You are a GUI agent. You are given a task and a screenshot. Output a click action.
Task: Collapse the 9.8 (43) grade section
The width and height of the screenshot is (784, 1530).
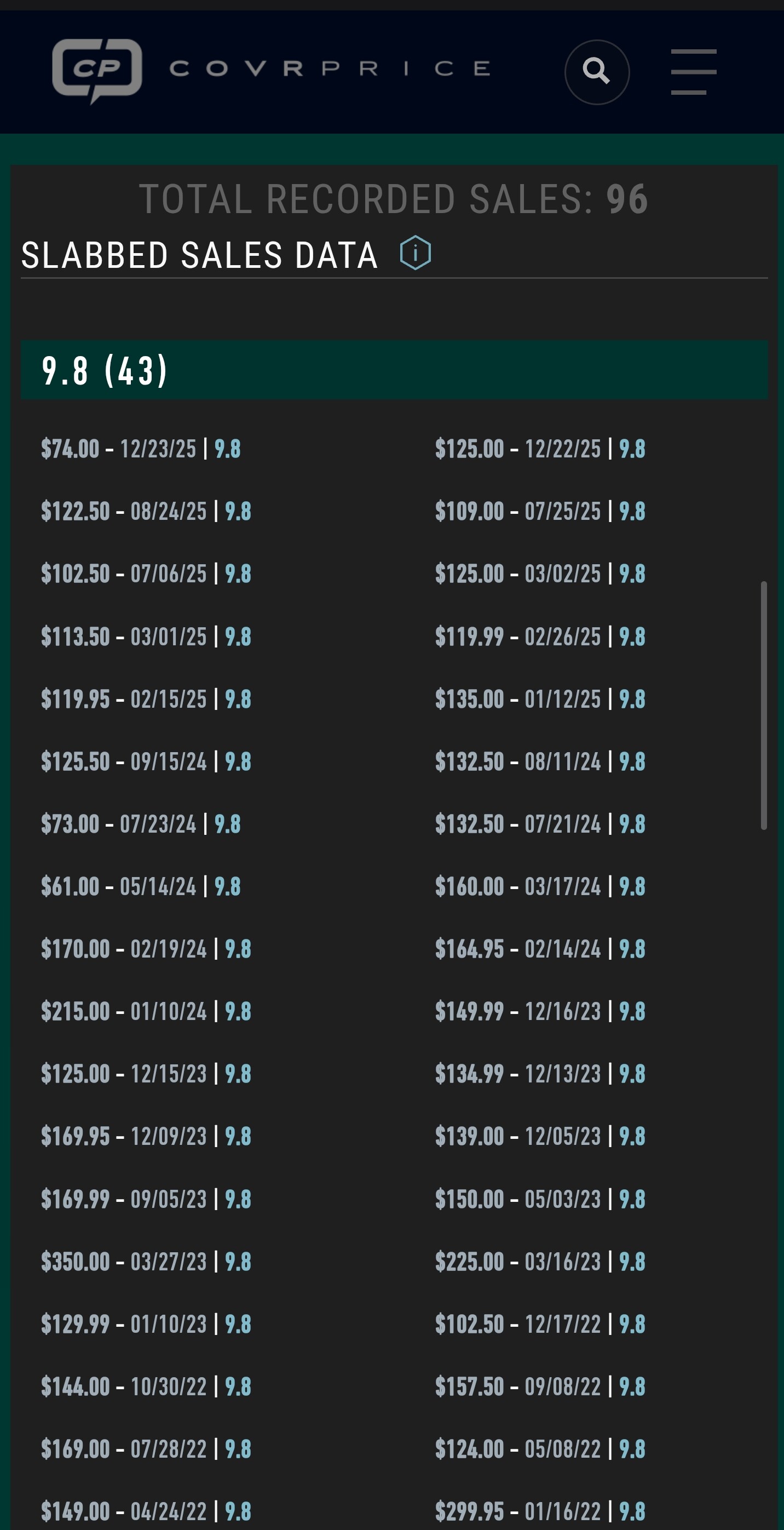coord(394,370)
